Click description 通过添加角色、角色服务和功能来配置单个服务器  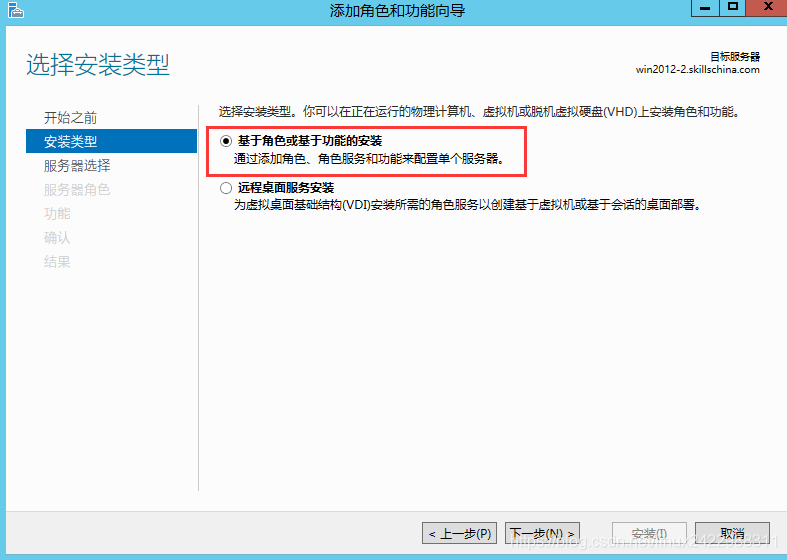tap(369, 159)
